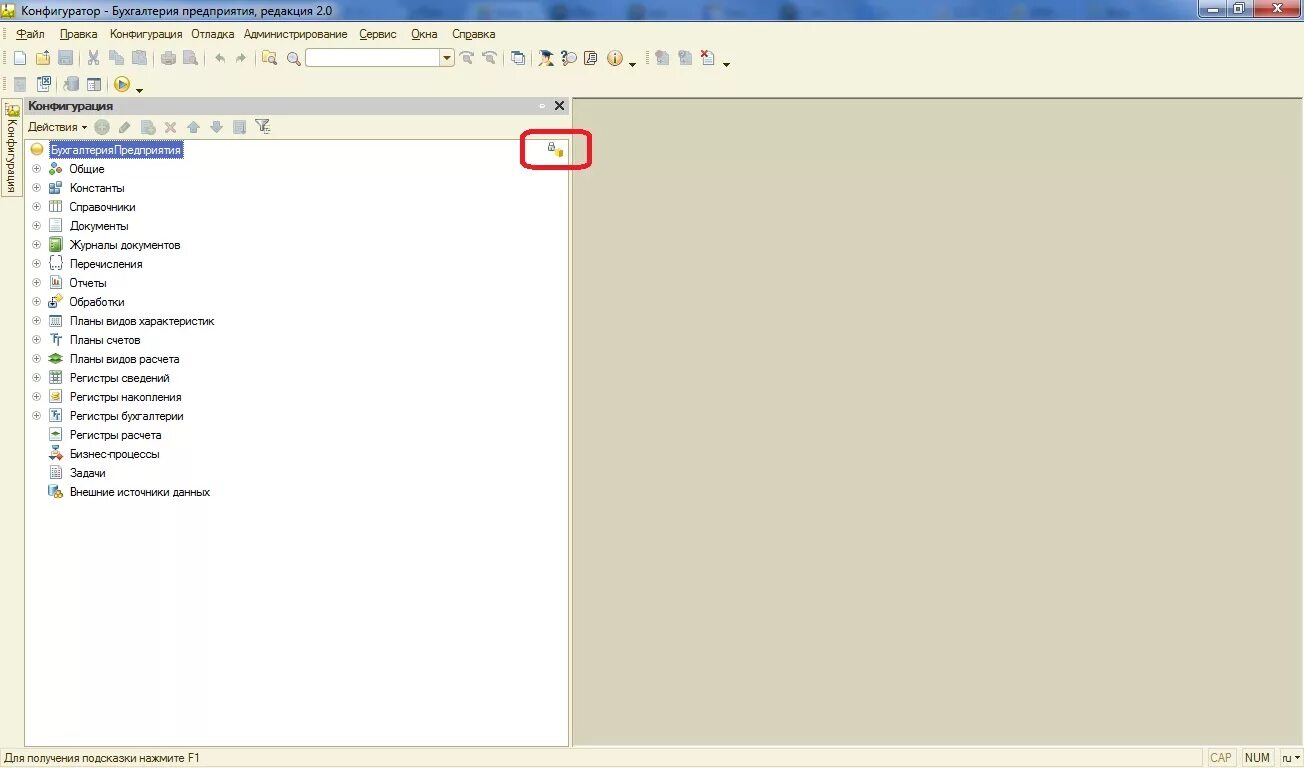Select Бизнес-процессы in tree

[x=114, y=454]
